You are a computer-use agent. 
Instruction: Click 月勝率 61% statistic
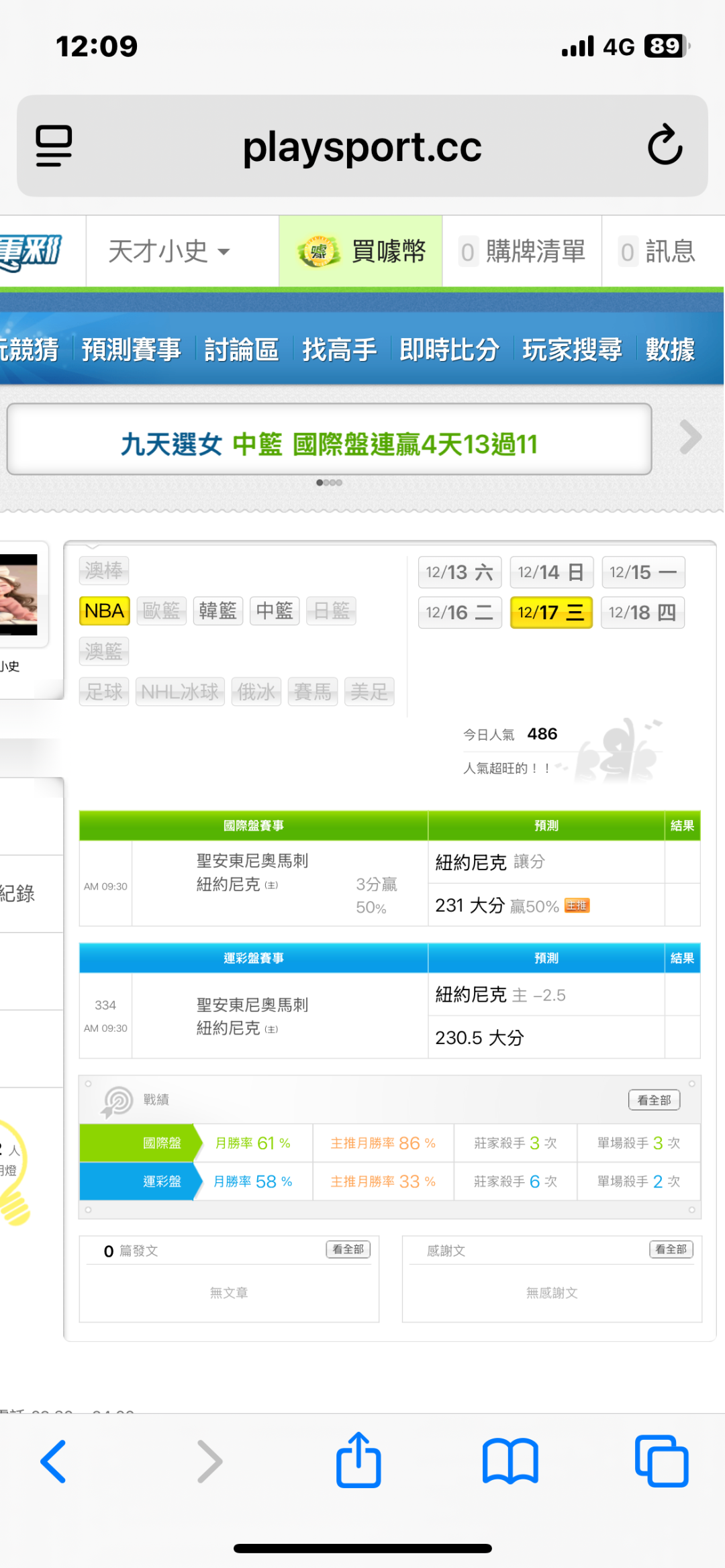(x=253, y=1143)
